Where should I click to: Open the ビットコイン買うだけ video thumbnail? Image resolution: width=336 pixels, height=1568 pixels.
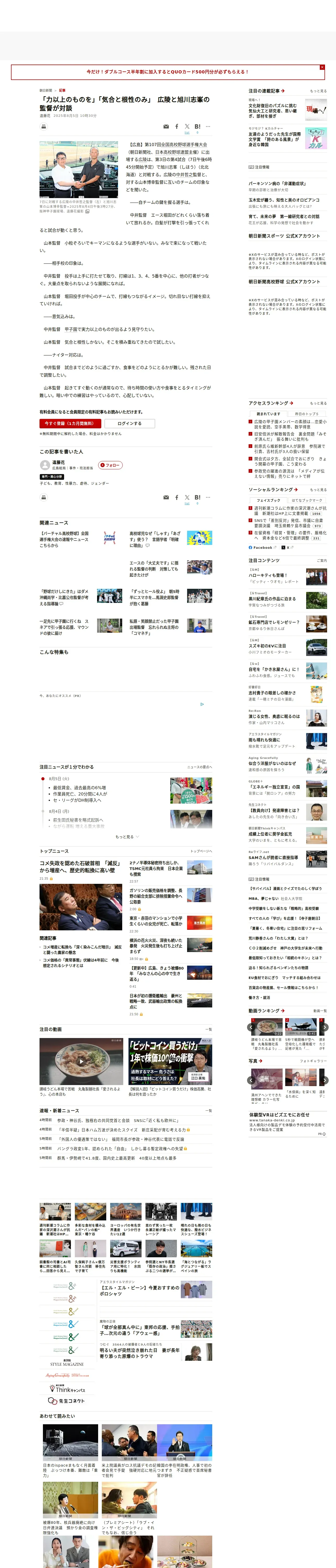170,1062
